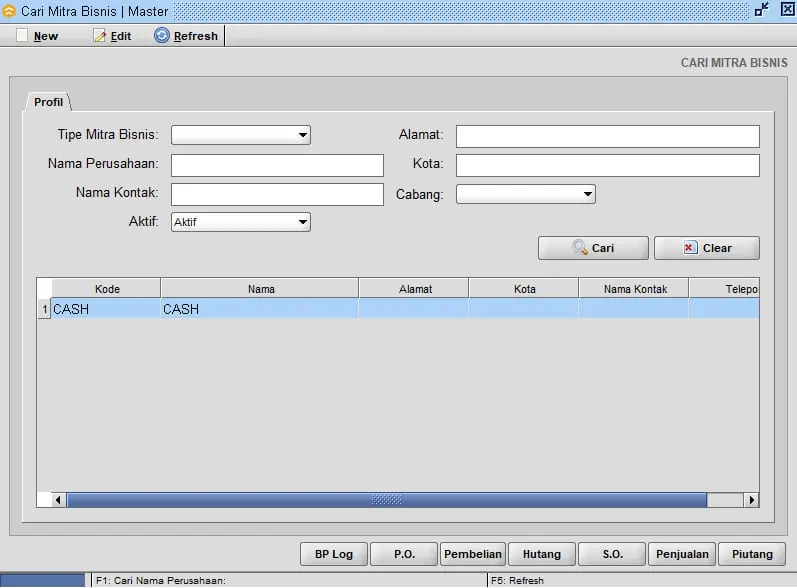
Task: Click the restore window icon in title bar
Action: [x=762, y=9]
